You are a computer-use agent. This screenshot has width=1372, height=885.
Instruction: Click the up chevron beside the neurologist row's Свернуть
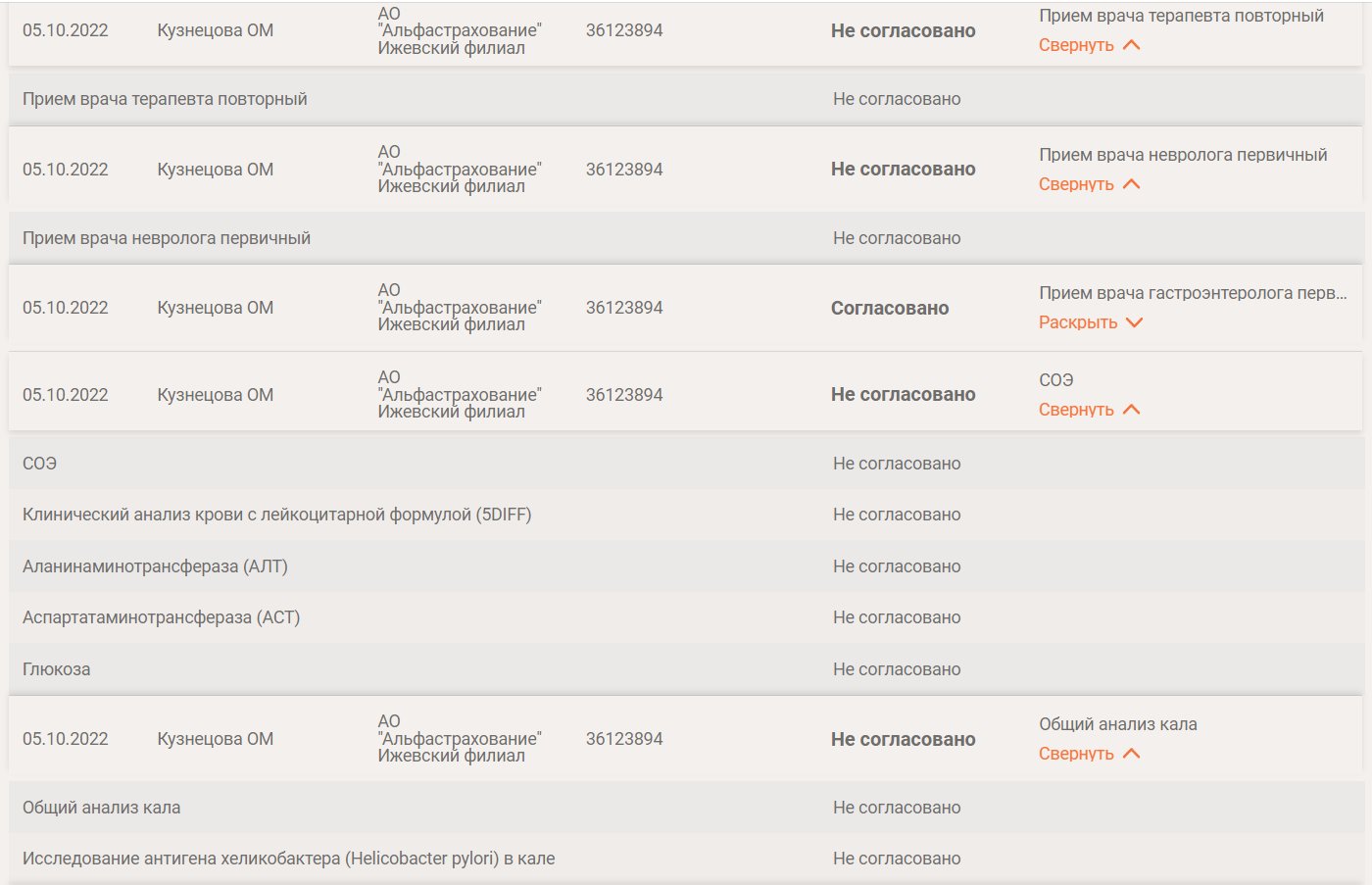(x=1132, y=184)
